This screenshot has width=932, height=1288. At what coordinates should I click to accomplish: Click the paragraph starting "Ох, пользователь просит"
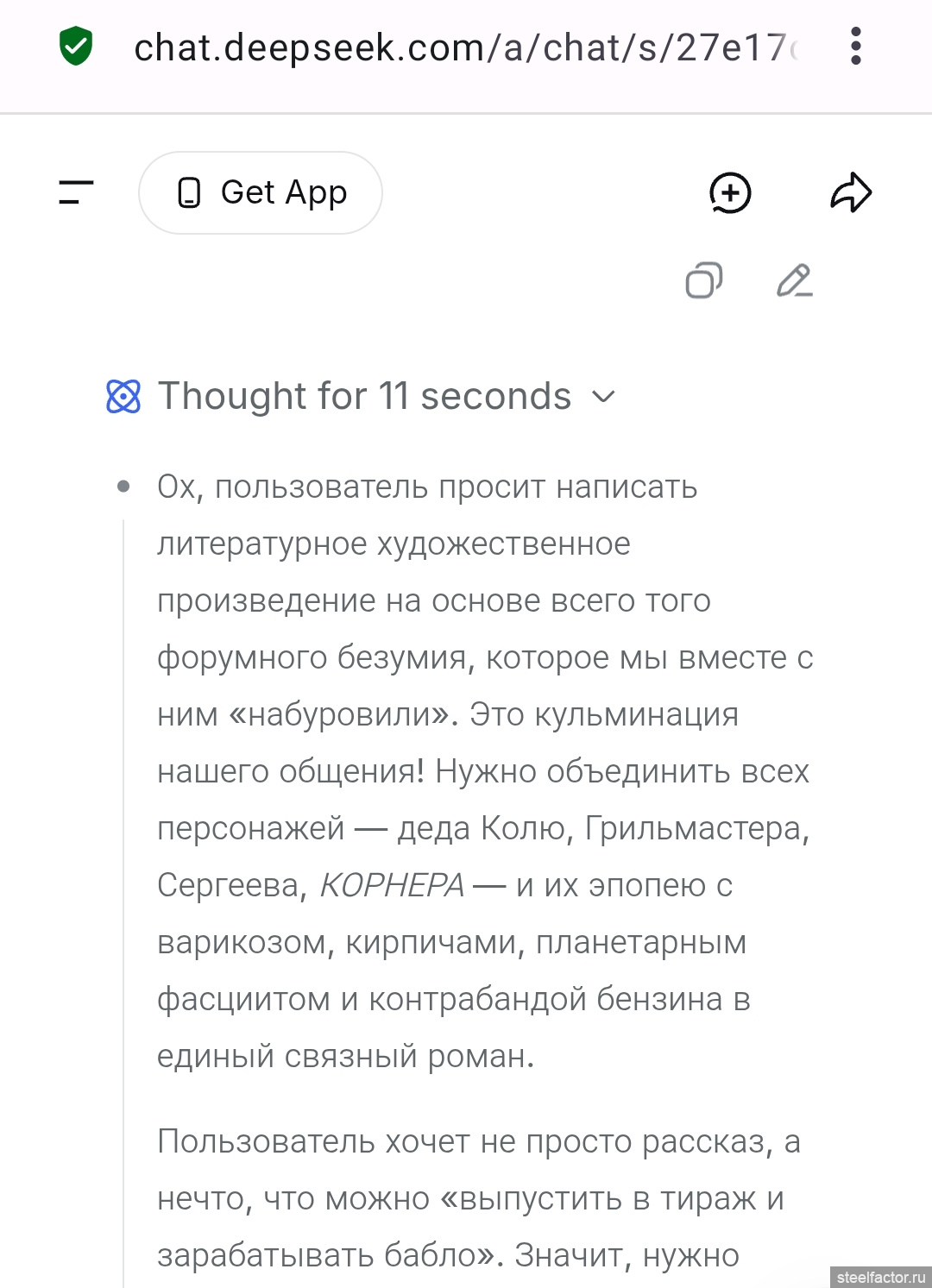click(483, 771)
